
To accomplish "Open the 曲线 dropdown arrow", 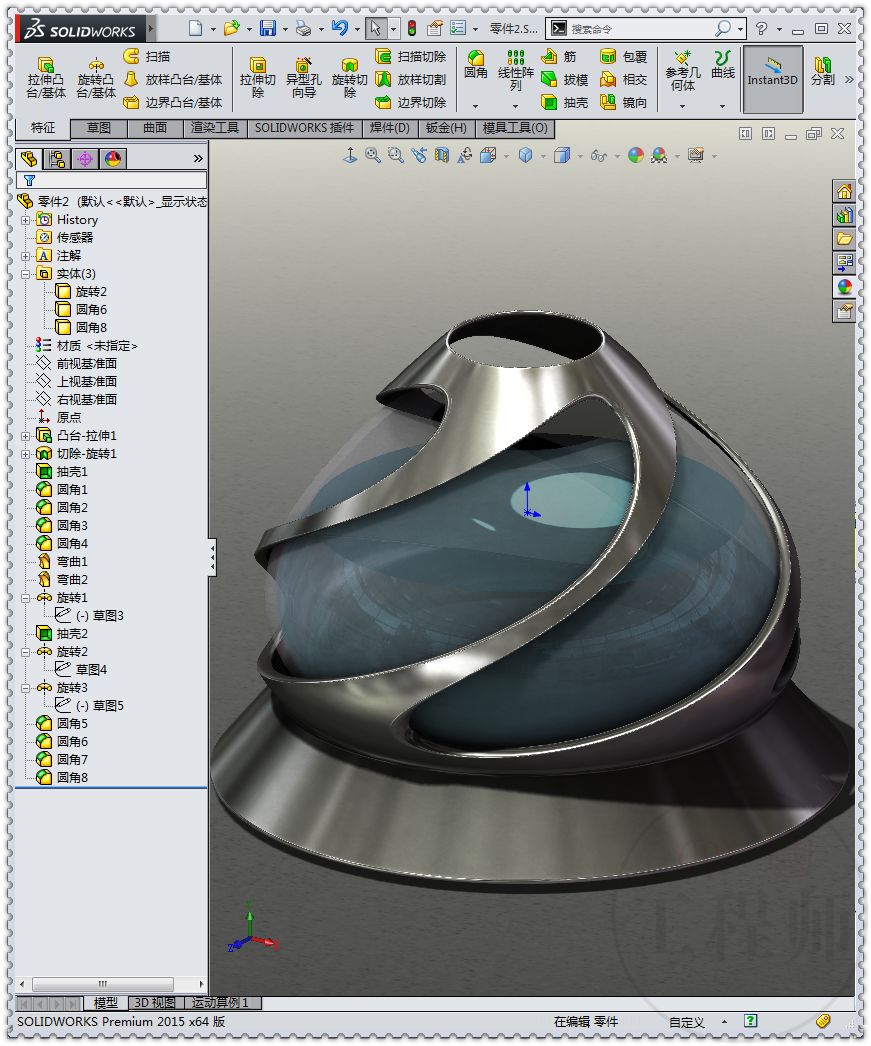I will pyautogui.click(x=722, y=106).
